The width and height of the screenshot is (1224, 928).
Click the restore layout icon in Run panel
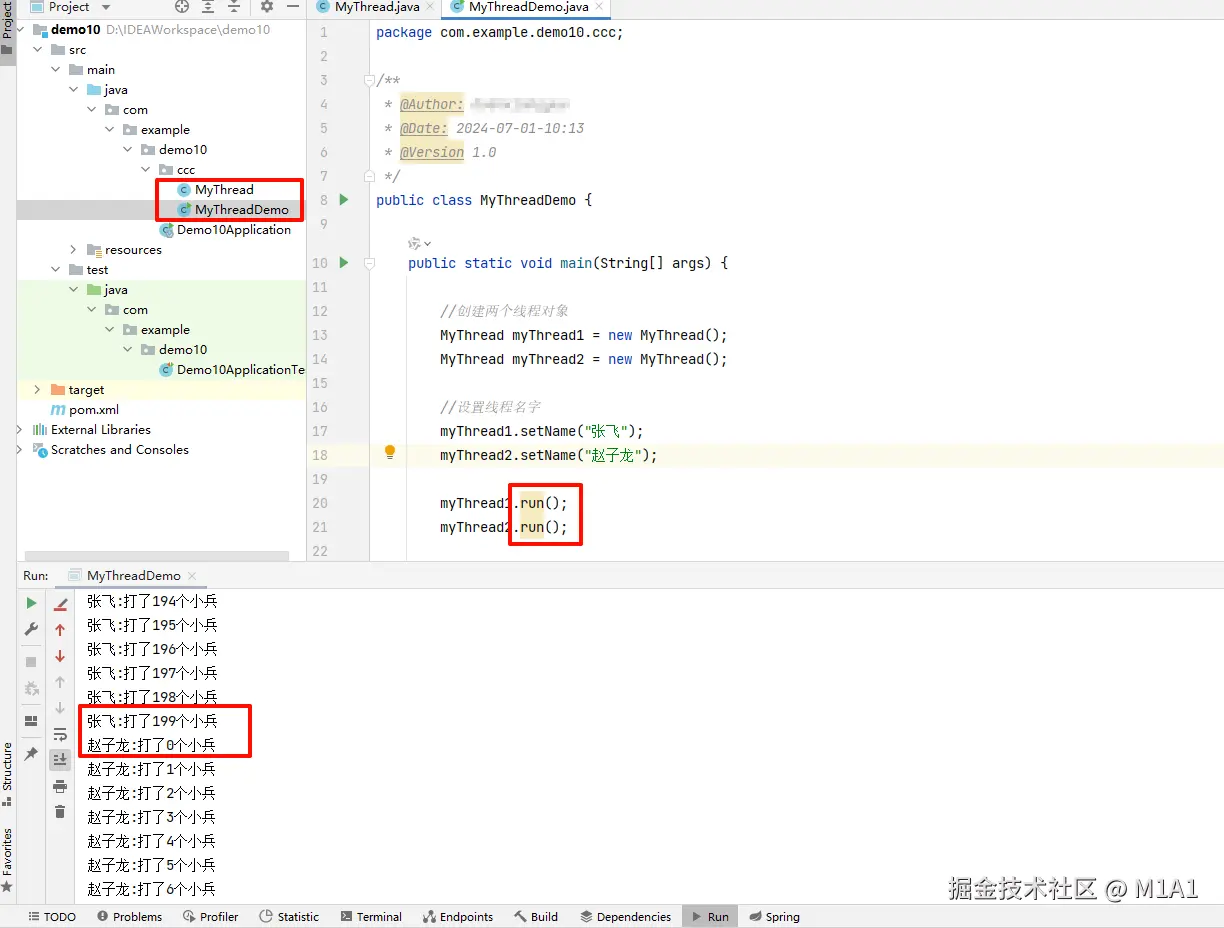coord(31,721)
